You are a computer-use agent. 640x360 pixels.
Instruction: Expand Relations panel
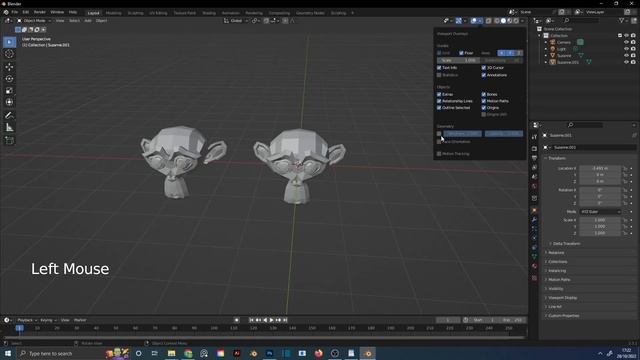tap(556, 253)
